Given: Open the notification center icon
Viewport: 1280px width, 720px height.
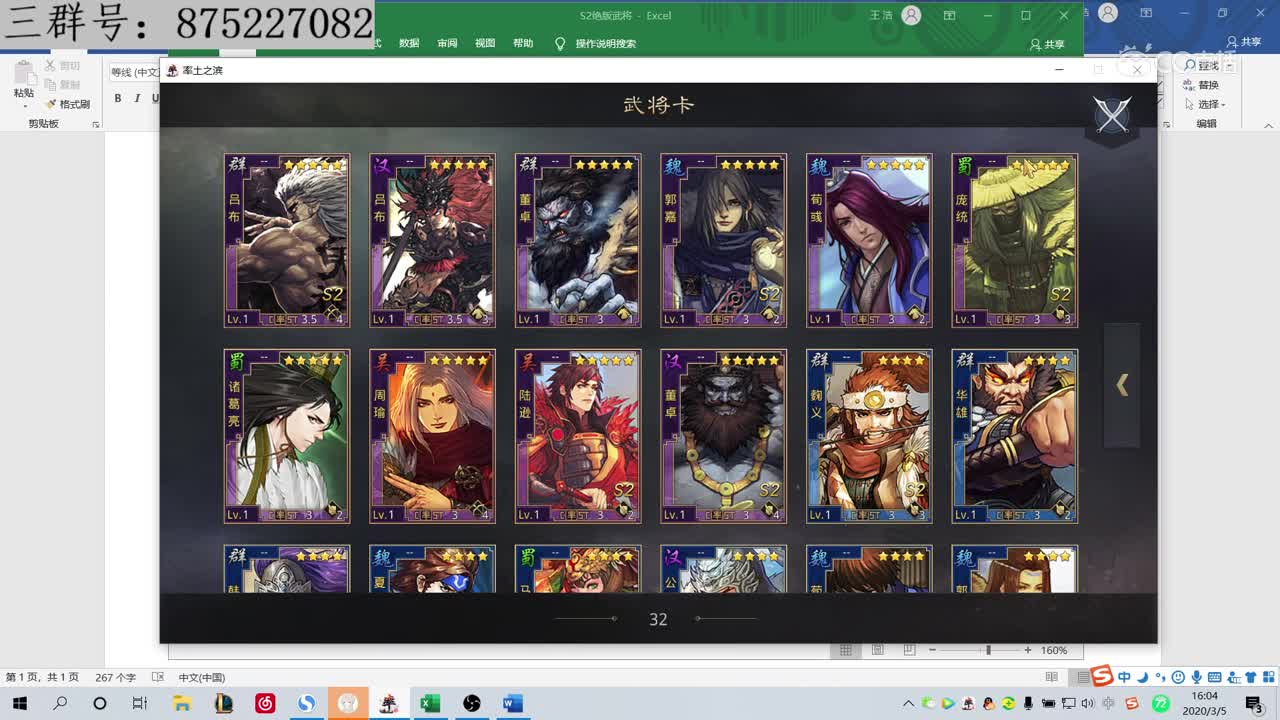Looking at the screenshot, I should click(1253, 704).
